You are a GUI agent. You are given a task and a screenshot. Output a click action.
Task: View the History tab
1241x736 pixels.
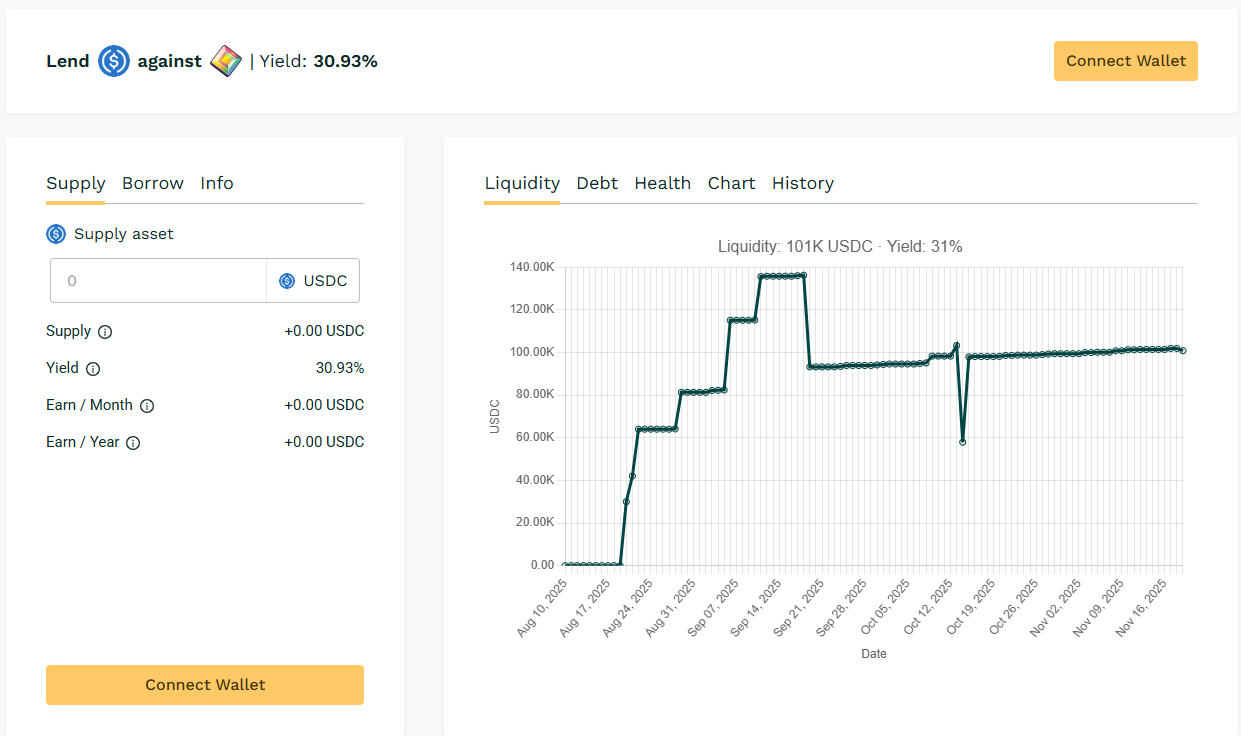(x=802, y=183)
